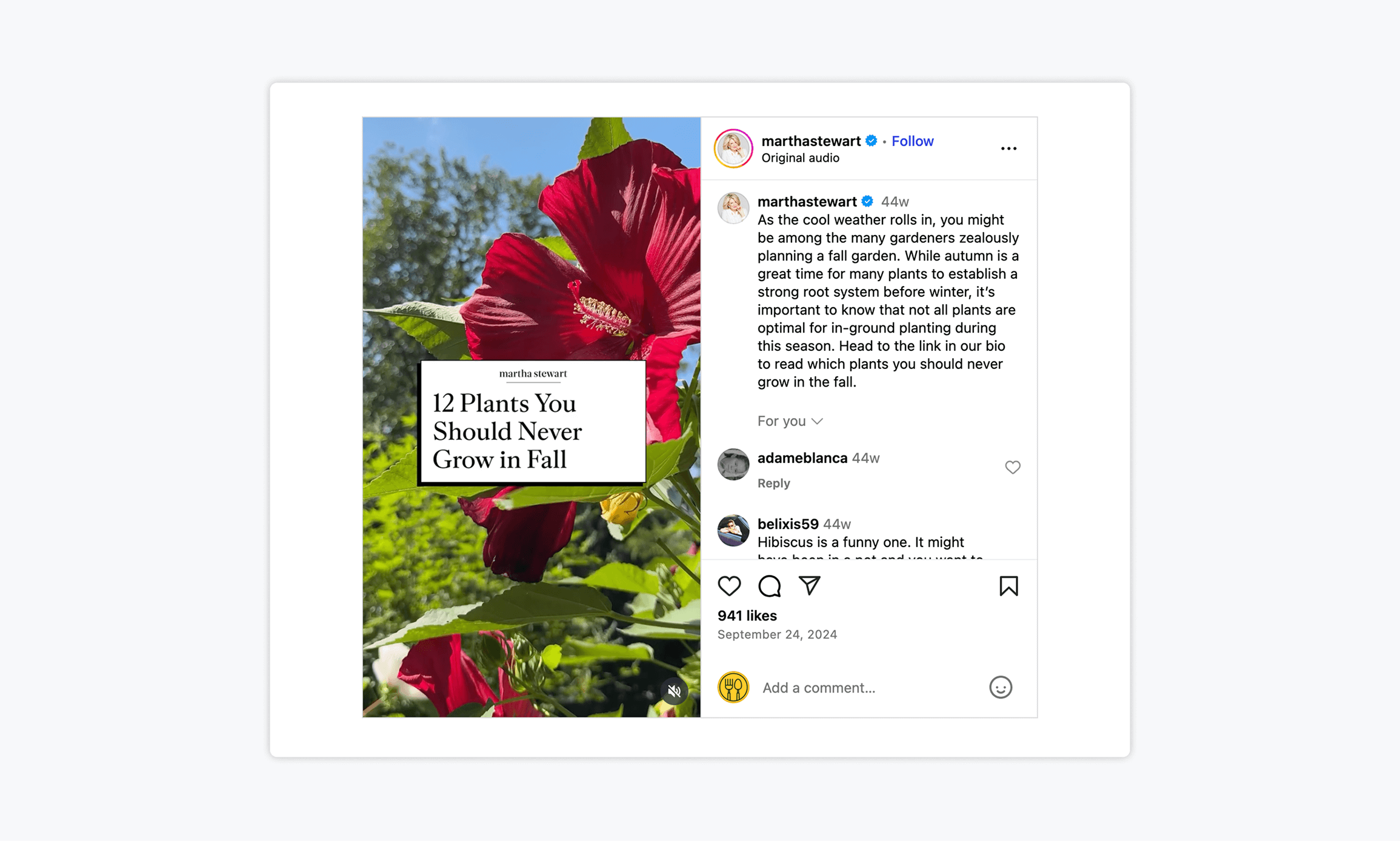Like adameblanca's comment heart
The height and width of the screenshot is (841, 1400).
pyautogui.click(x=1012, y=467)
